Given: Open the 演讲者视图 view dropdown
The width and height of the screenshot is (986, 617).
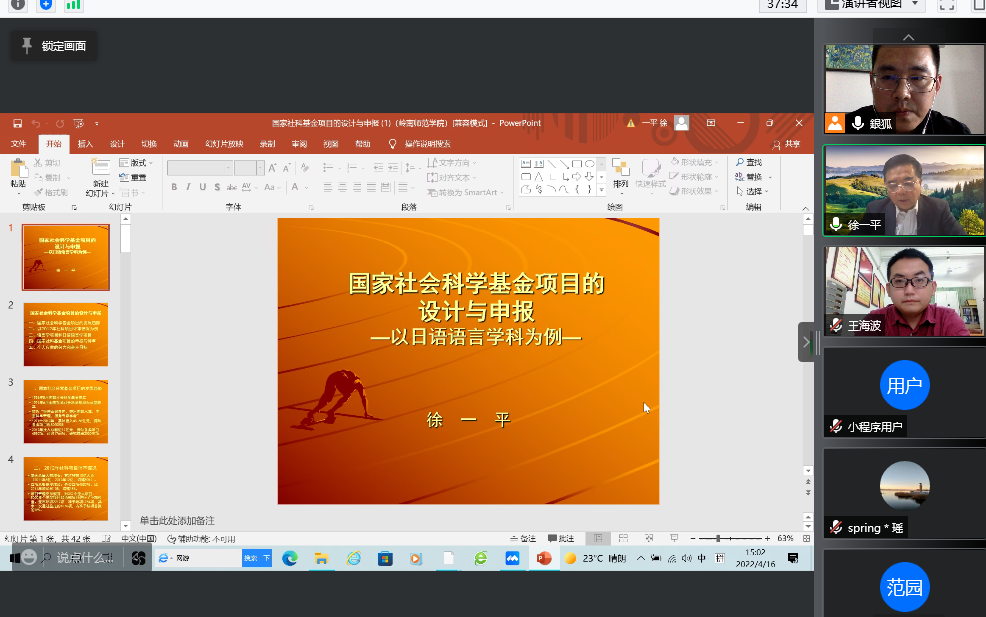Looking at the screenshot, I should pyautogui.click(x=870, y=5).
